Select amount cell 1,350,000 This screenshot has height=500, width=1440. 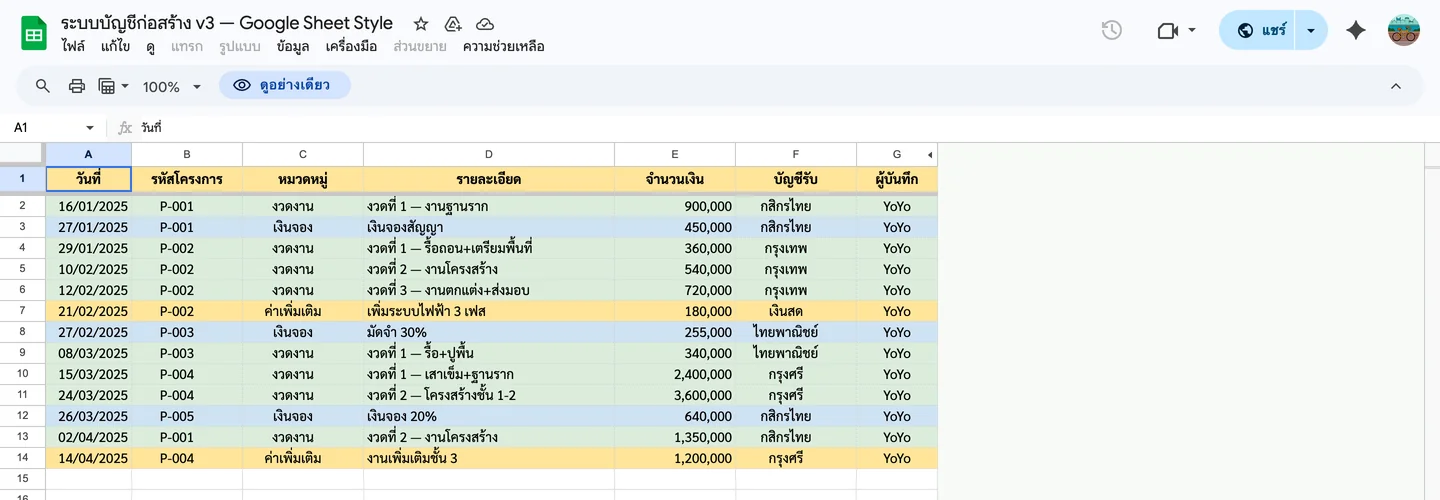(x=675, y=437)
